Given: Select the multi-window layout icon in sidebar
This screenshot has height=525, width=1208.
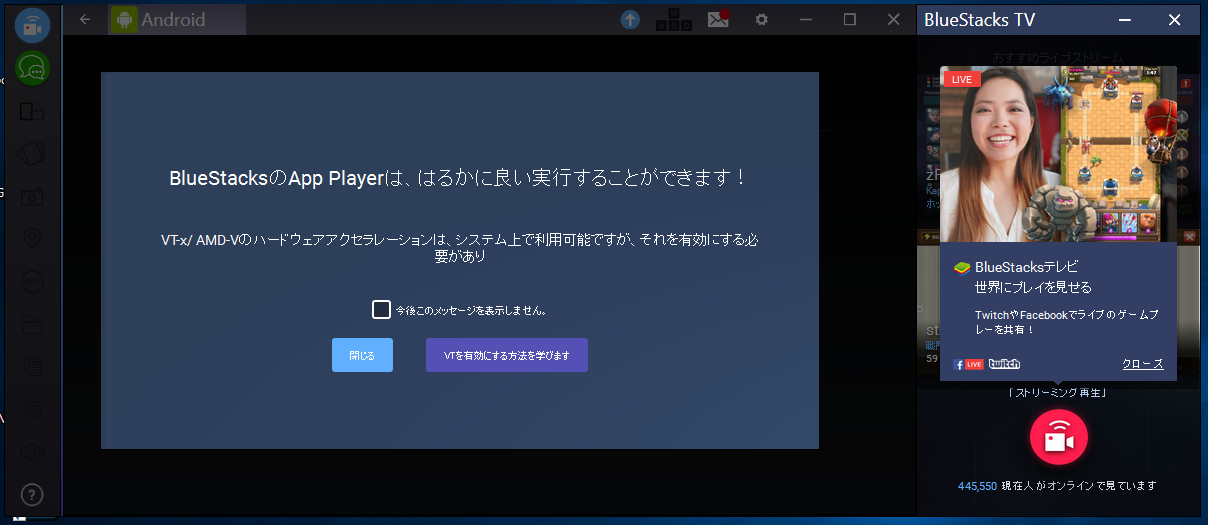Looking at the screenshot, I should point(32,111).
